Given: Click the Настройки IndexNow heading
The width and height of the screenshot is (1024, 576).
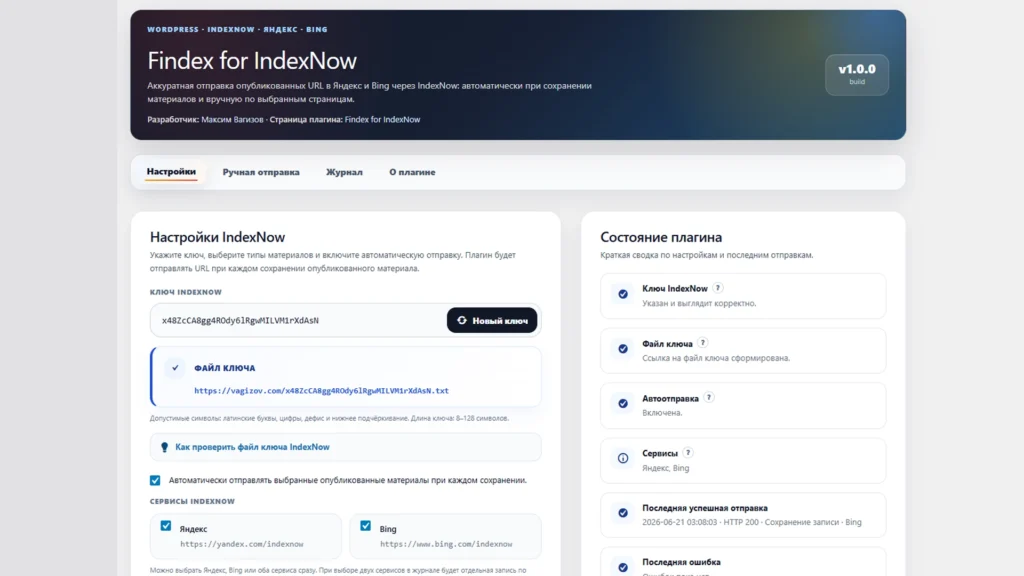Looking at the screenshot, I should (217, 237).
